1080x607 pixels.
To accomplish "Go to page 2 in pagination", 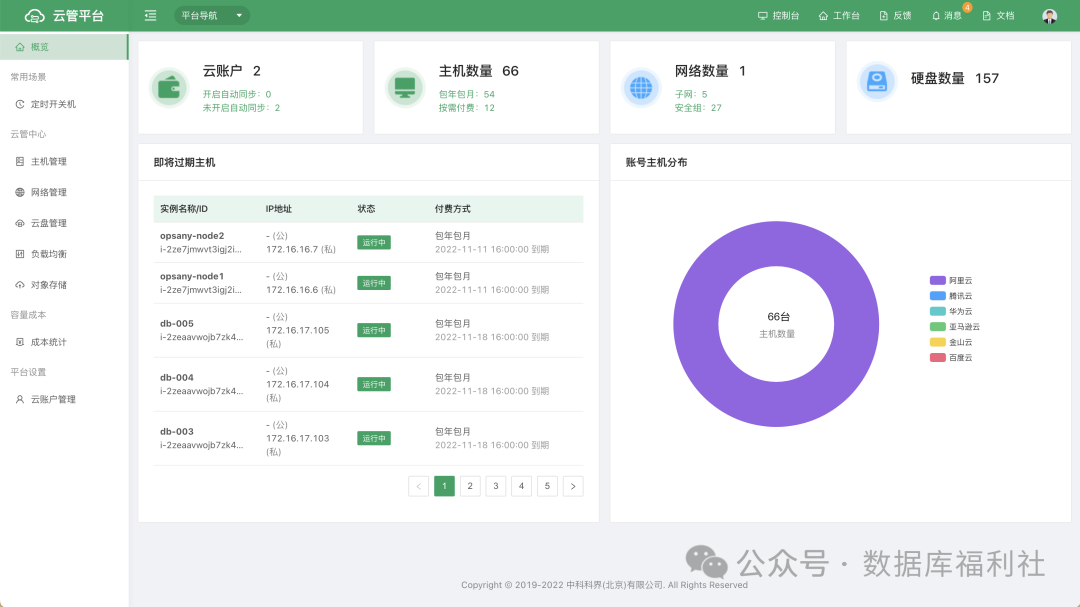I will click(470, 486).
